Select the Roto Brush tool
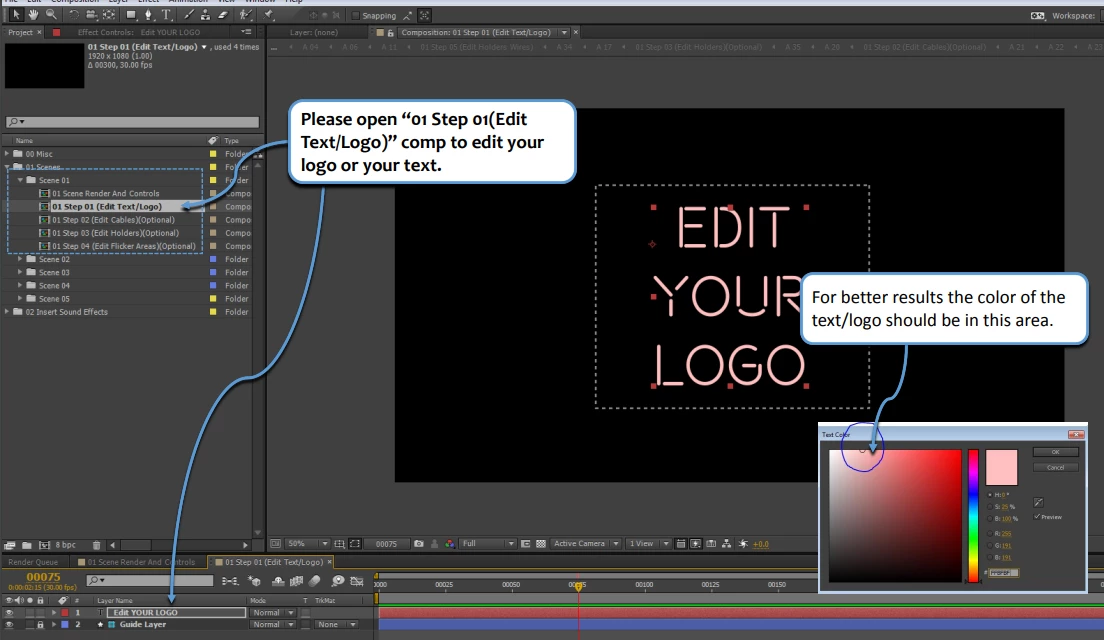The width and height of the screenshot is (1104, 640). tap(245, 15)
